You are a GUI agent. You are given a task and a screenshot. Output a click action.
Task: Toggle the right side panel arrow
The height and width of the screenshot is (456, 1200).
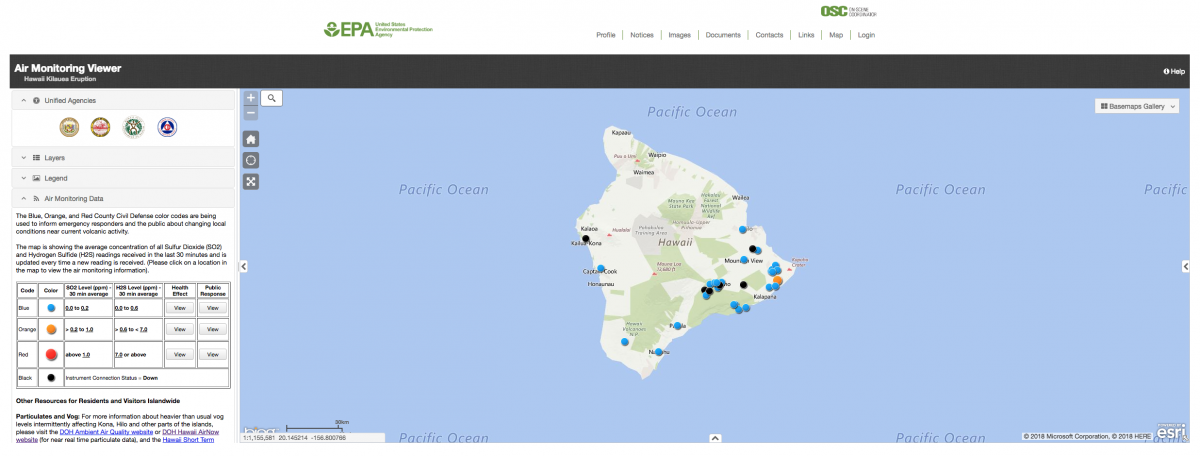point(1186,266)
